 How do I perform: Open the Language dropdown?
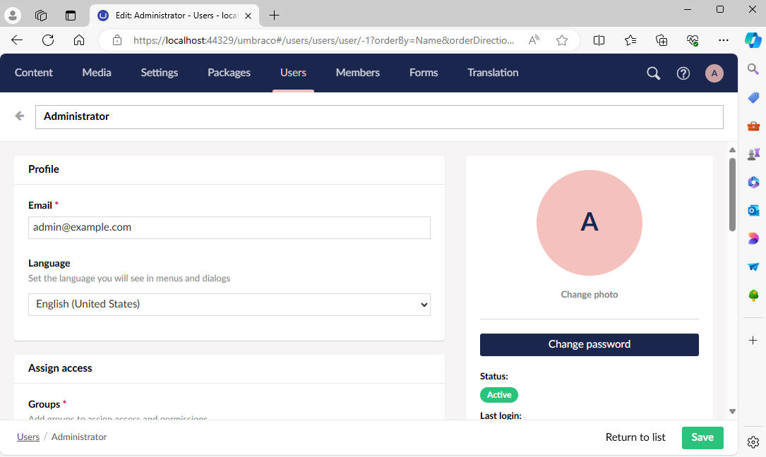(x=229, y=304)
